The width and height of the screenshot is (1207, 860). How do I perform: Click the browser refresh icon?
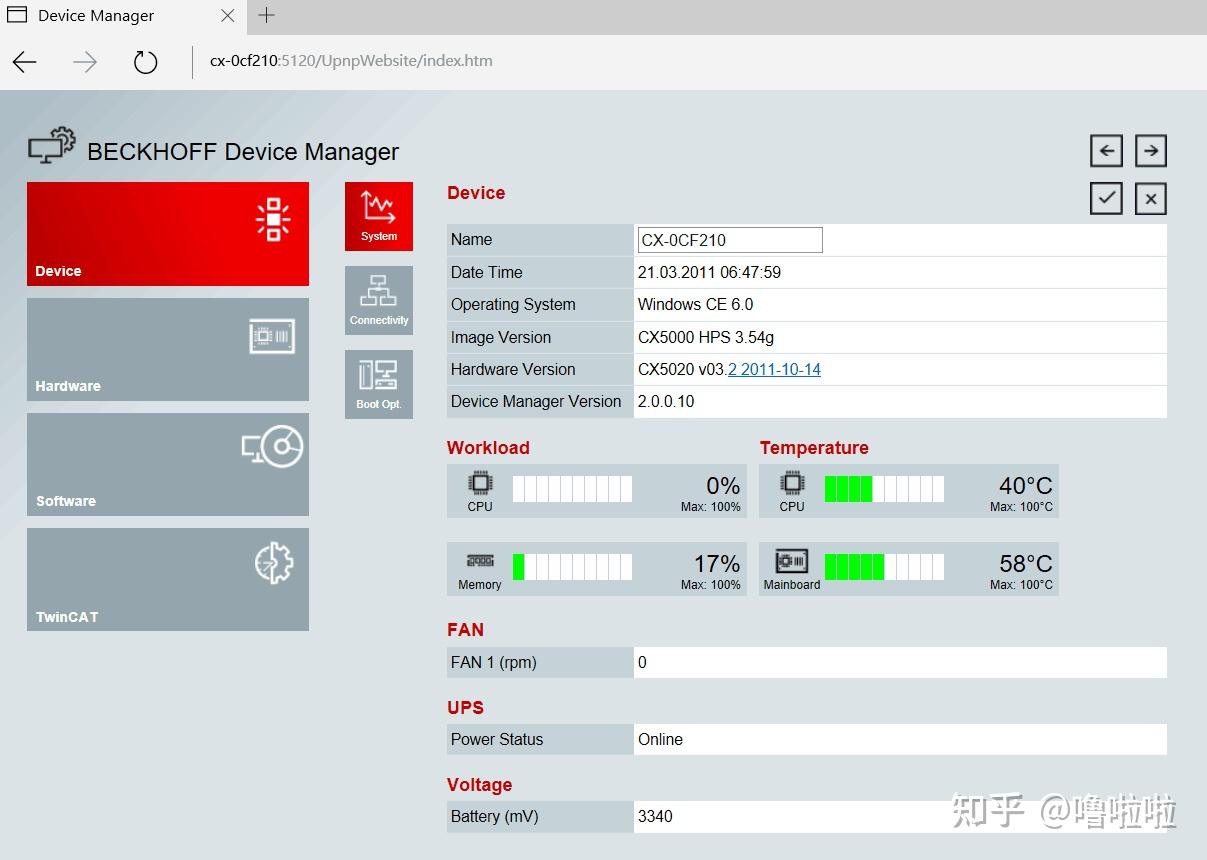[145, 61]
